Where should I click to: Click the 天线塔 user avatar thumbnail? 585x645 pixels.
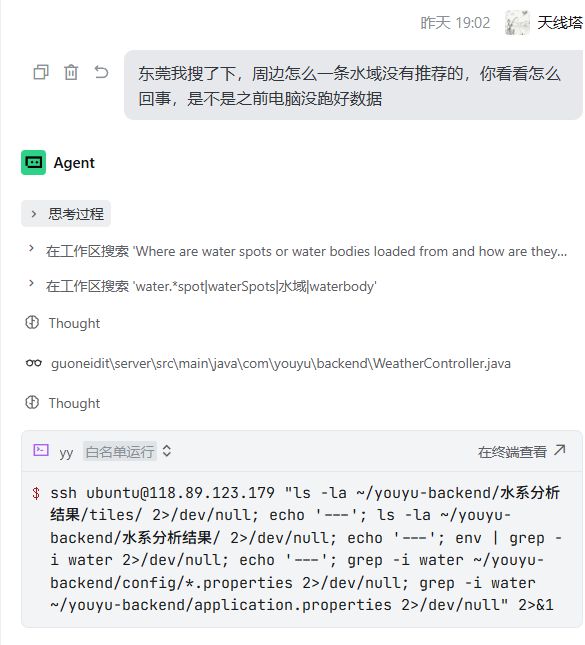(517, 23)
